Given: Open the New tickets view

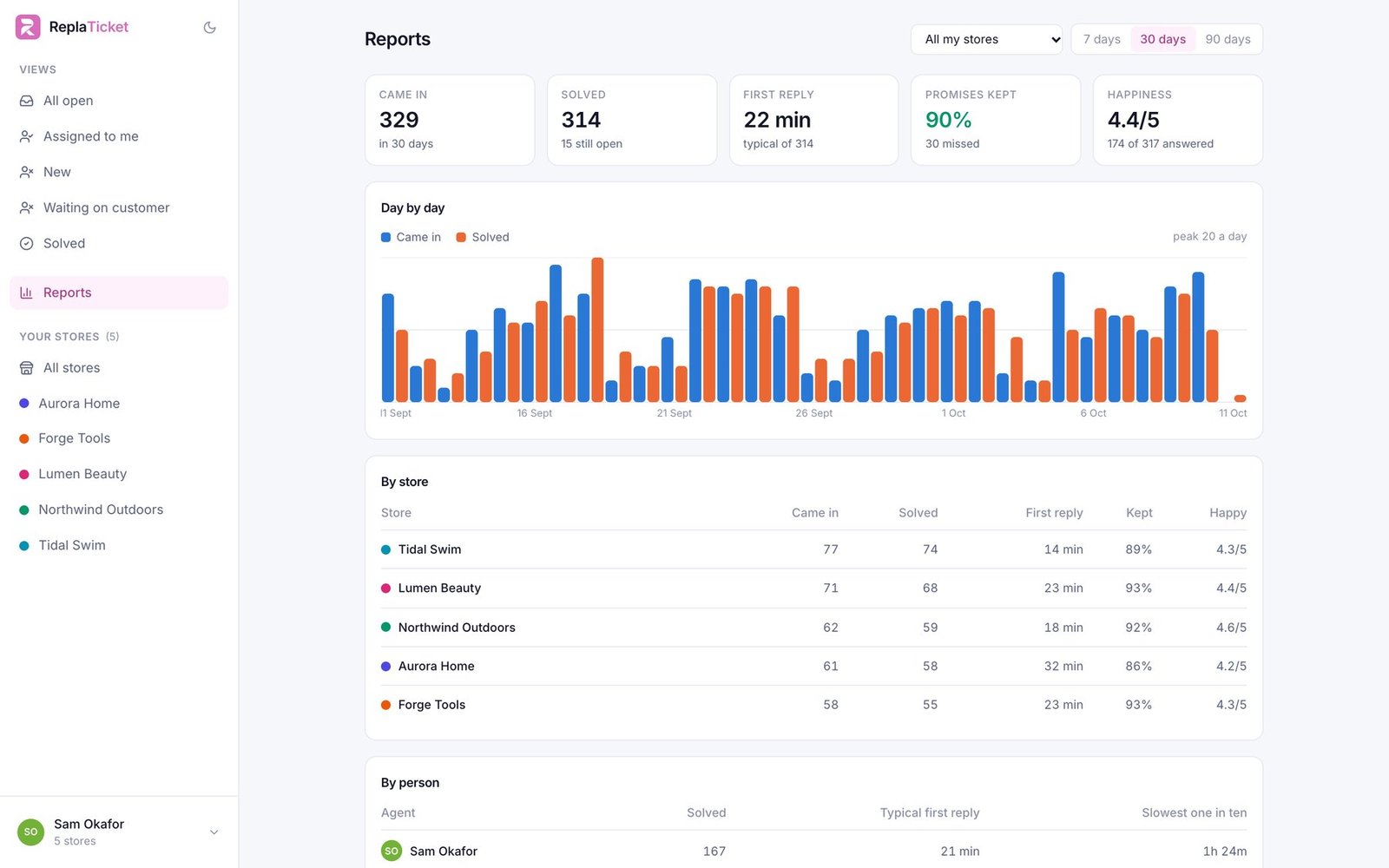Looking at the screenshot, I should pos(119,172).
